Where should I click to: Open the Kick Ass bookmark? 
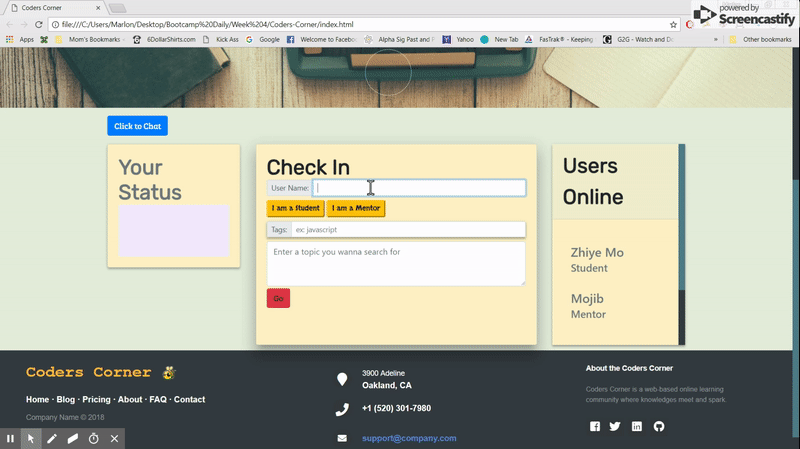coord(221,39)
